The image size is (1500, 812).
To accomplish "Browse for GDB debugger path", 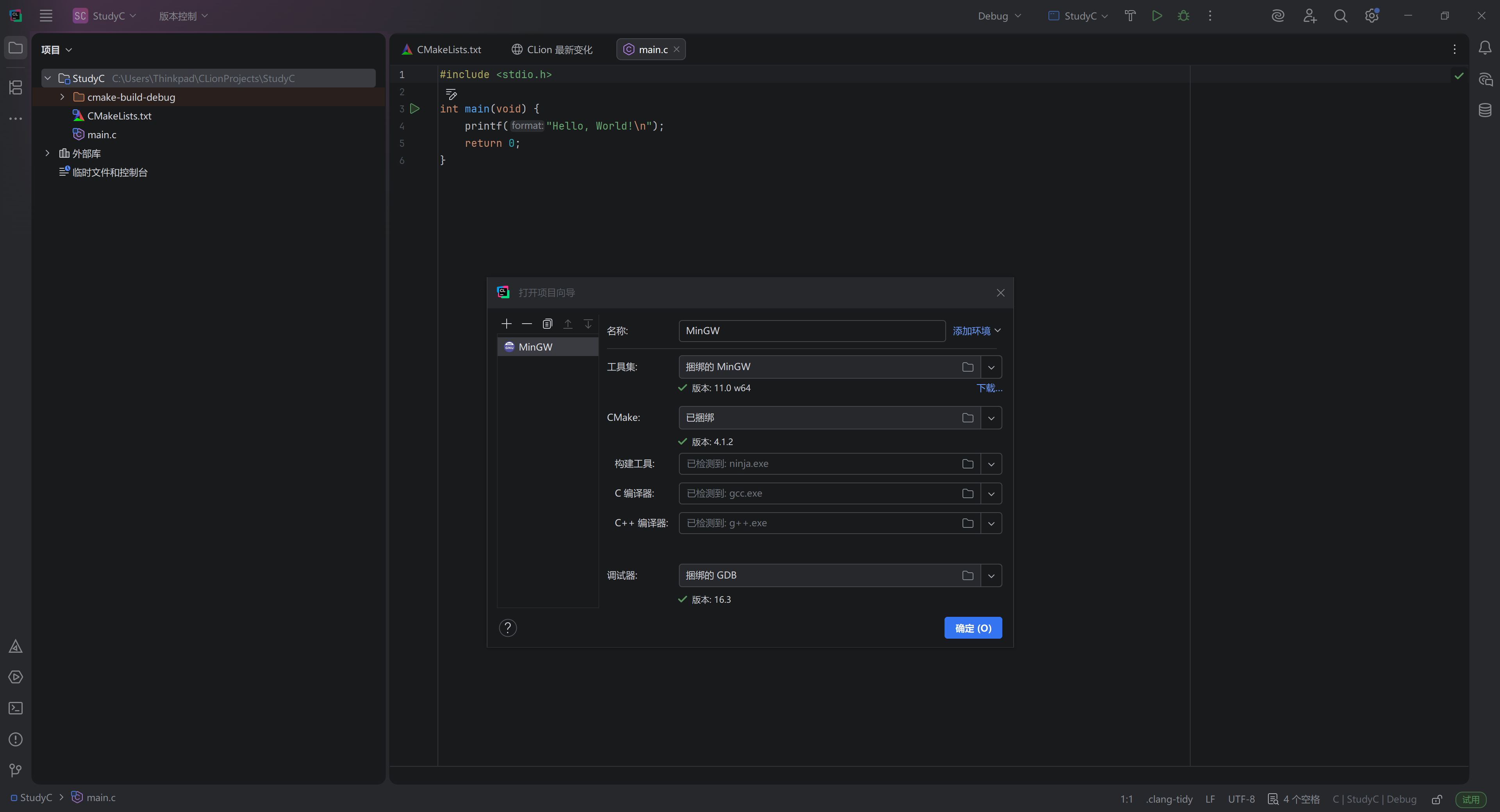I will [x=968, y=576].
